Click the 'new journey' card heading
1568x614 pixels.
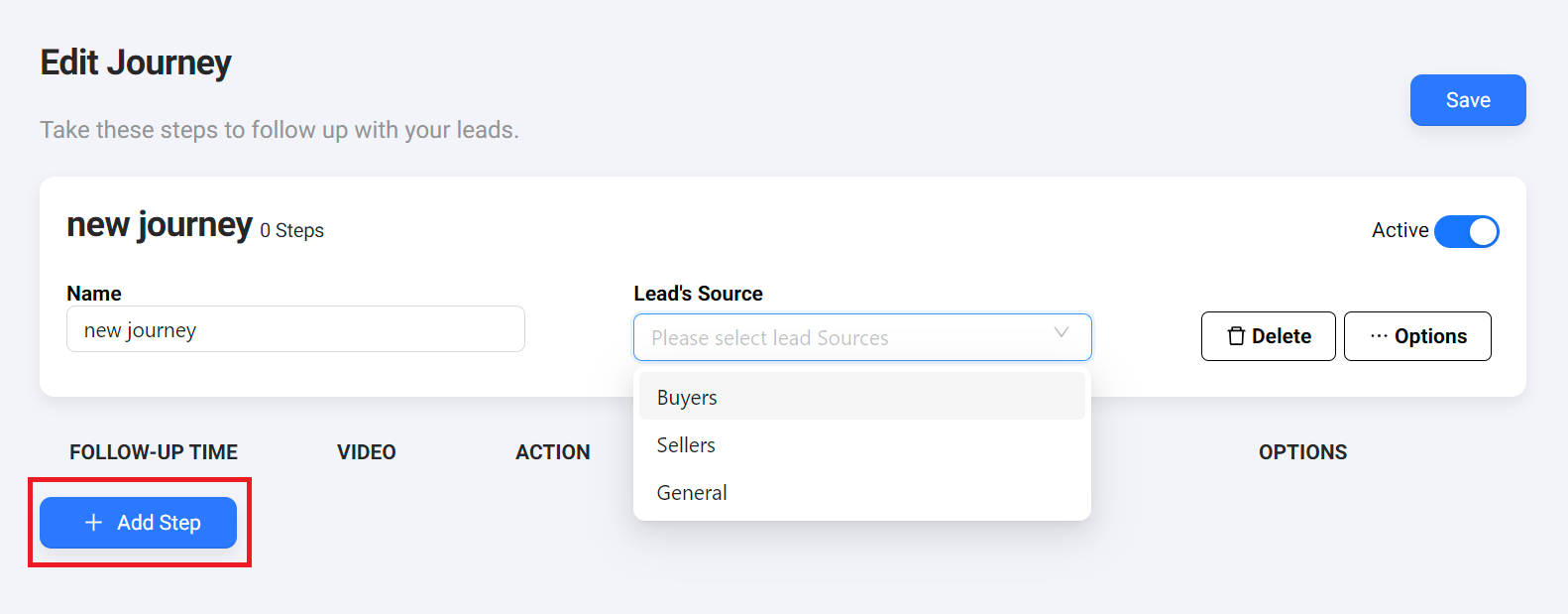(160, 225)
